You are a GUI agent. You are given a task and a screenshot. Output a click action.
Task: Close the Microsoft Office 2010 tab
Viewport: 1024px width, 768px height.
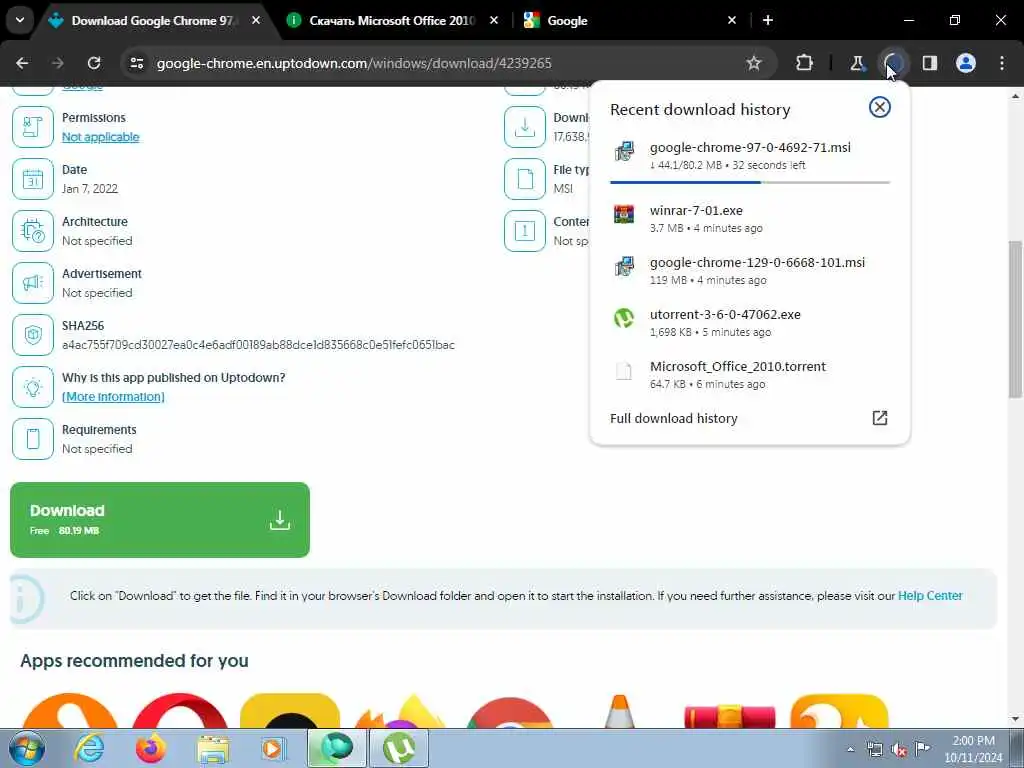point(494,21)
